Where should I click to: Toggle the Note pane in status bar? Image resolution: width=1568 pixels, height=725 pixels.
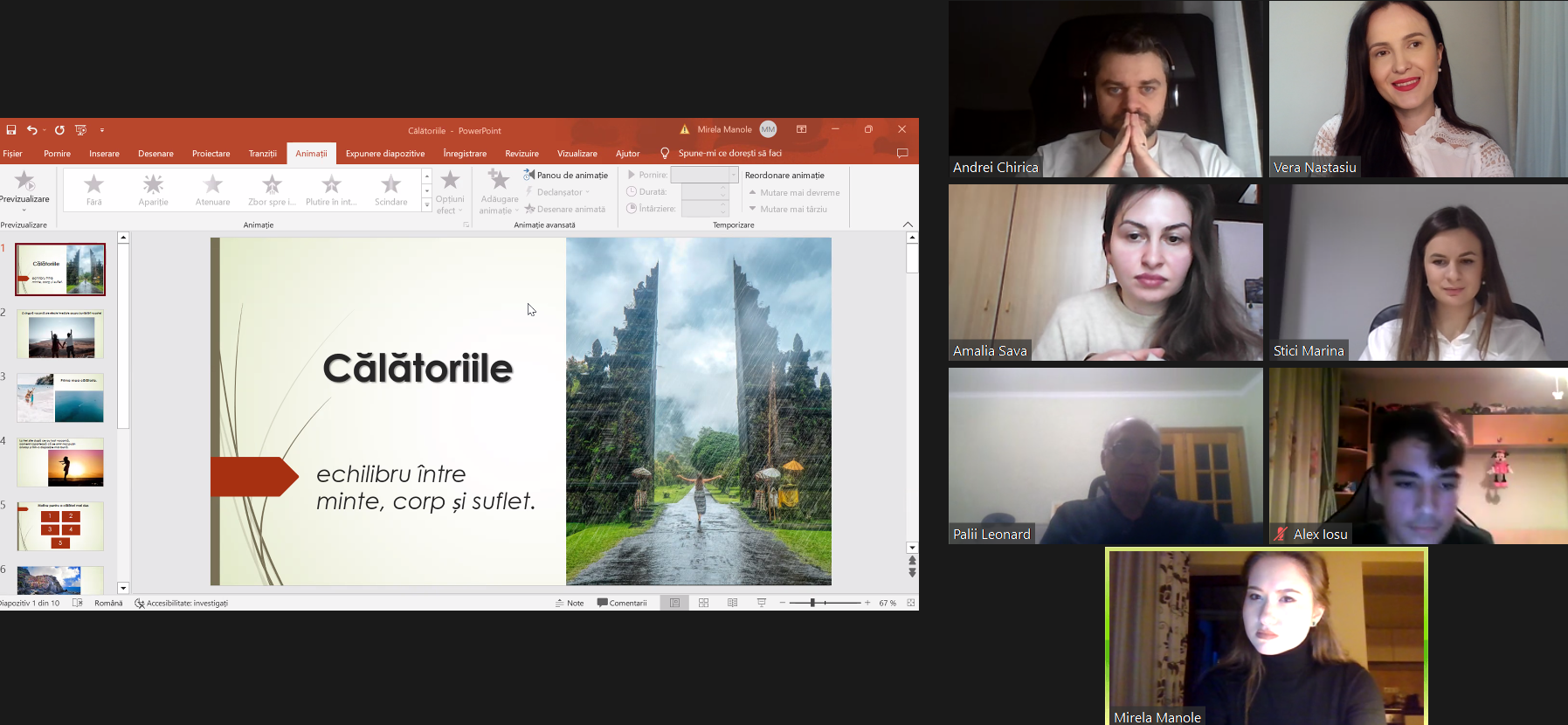point(570,603)
